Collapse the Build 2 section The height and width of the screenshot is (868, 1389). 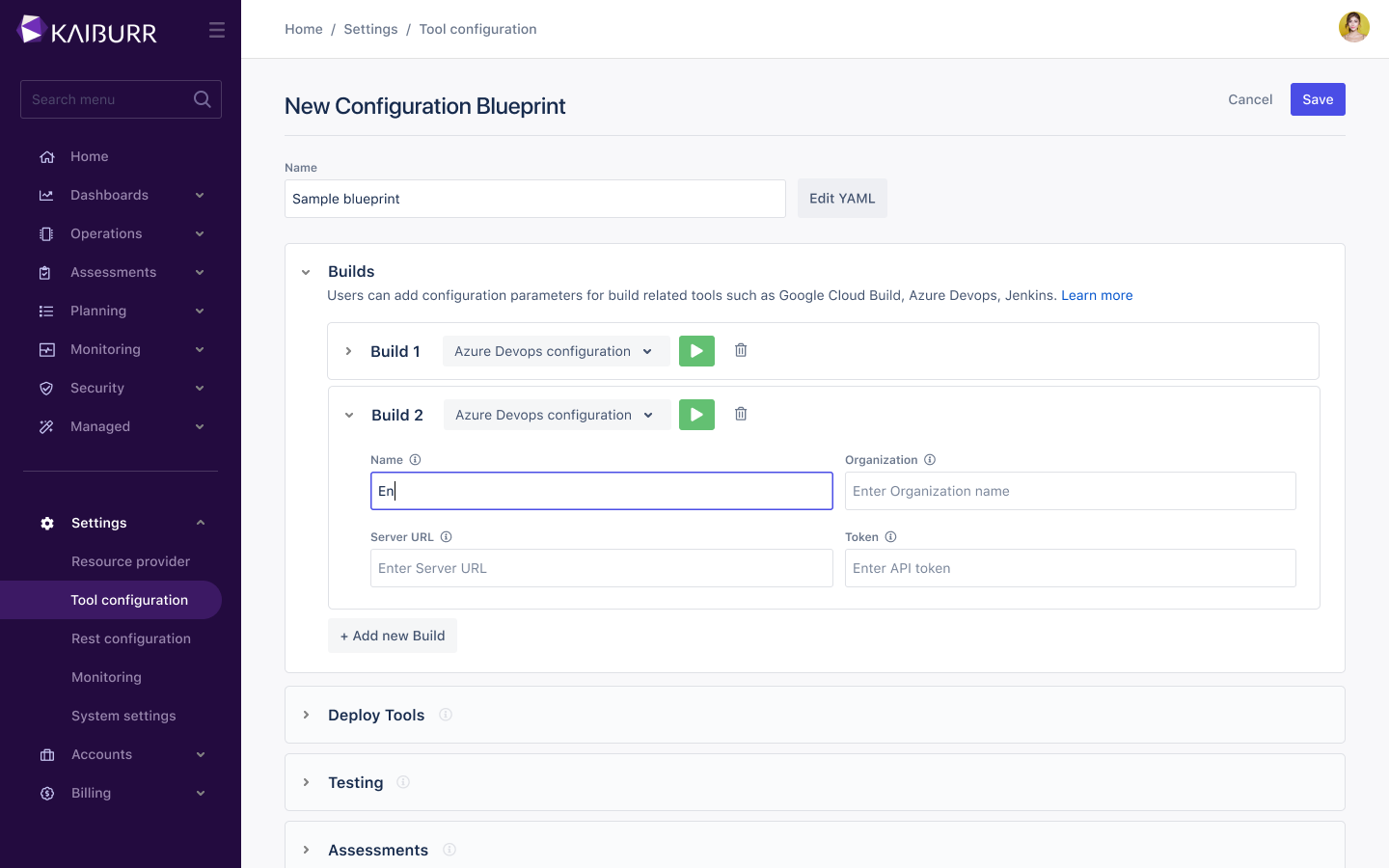point(349,415)
